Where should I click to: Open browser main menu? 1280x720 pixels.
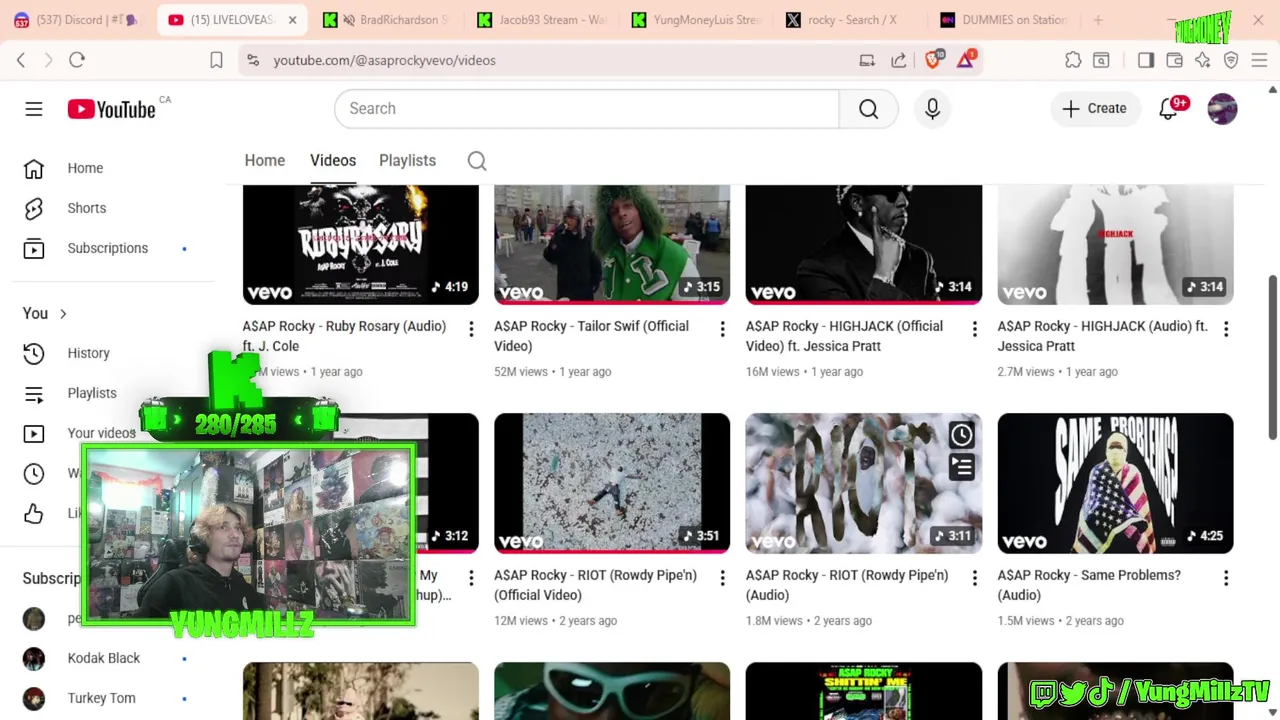[1259, 60]
